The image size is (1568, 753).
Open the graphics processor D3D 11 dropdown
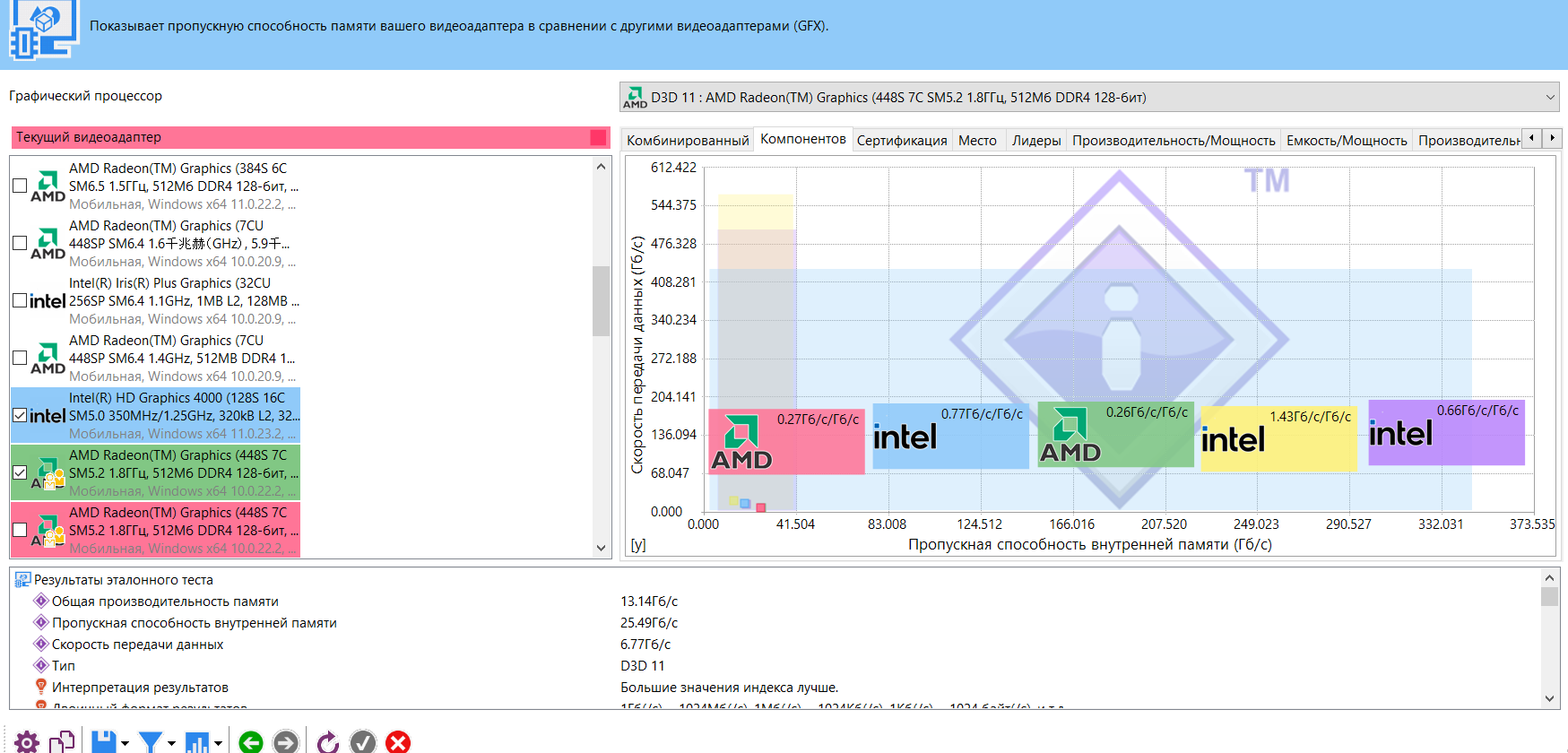point(1089,97)
